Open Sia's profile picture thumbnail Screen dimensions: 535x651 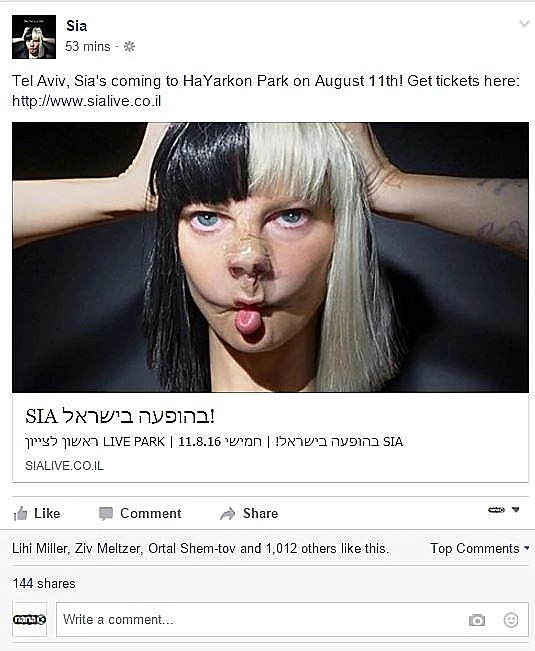[34, 37]
